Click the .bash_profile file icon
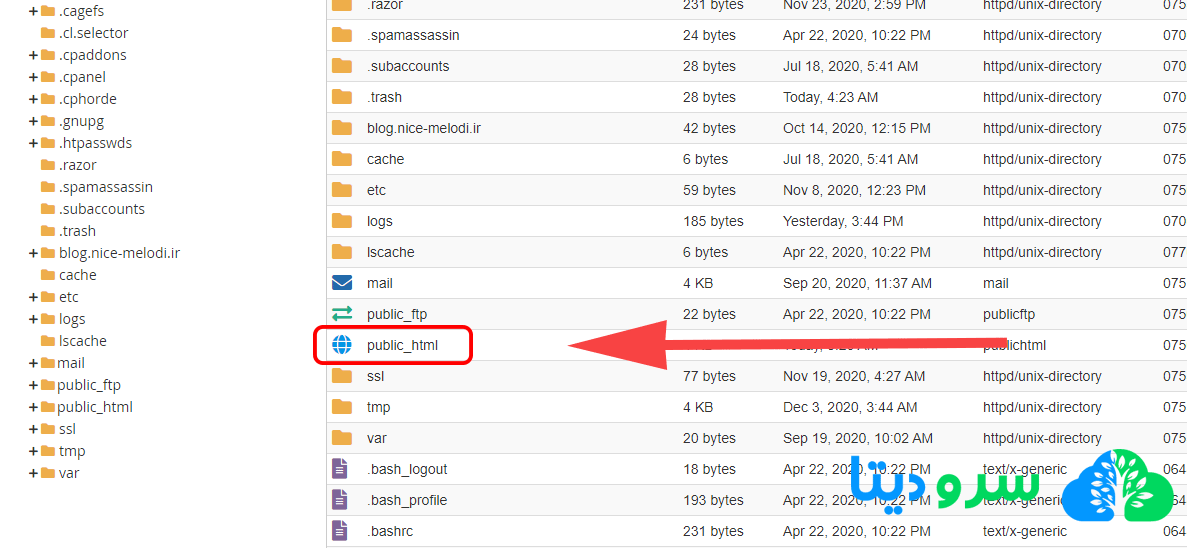This screenshot has width=1187, height=548. 342,500
